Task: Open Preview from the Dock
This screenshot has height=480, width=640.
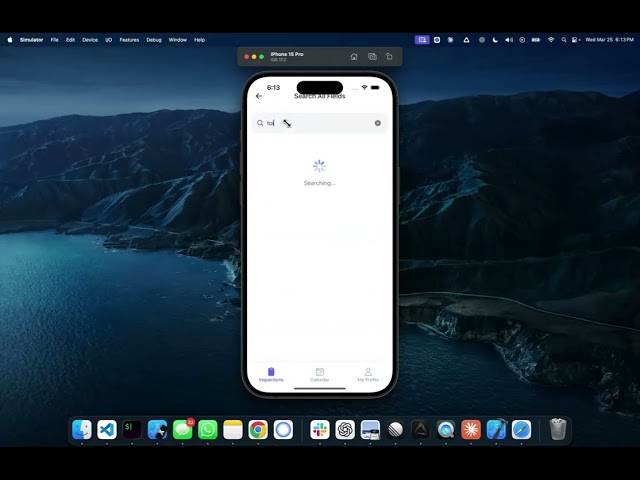Action: pyautogui.click(x=370, y=429)
